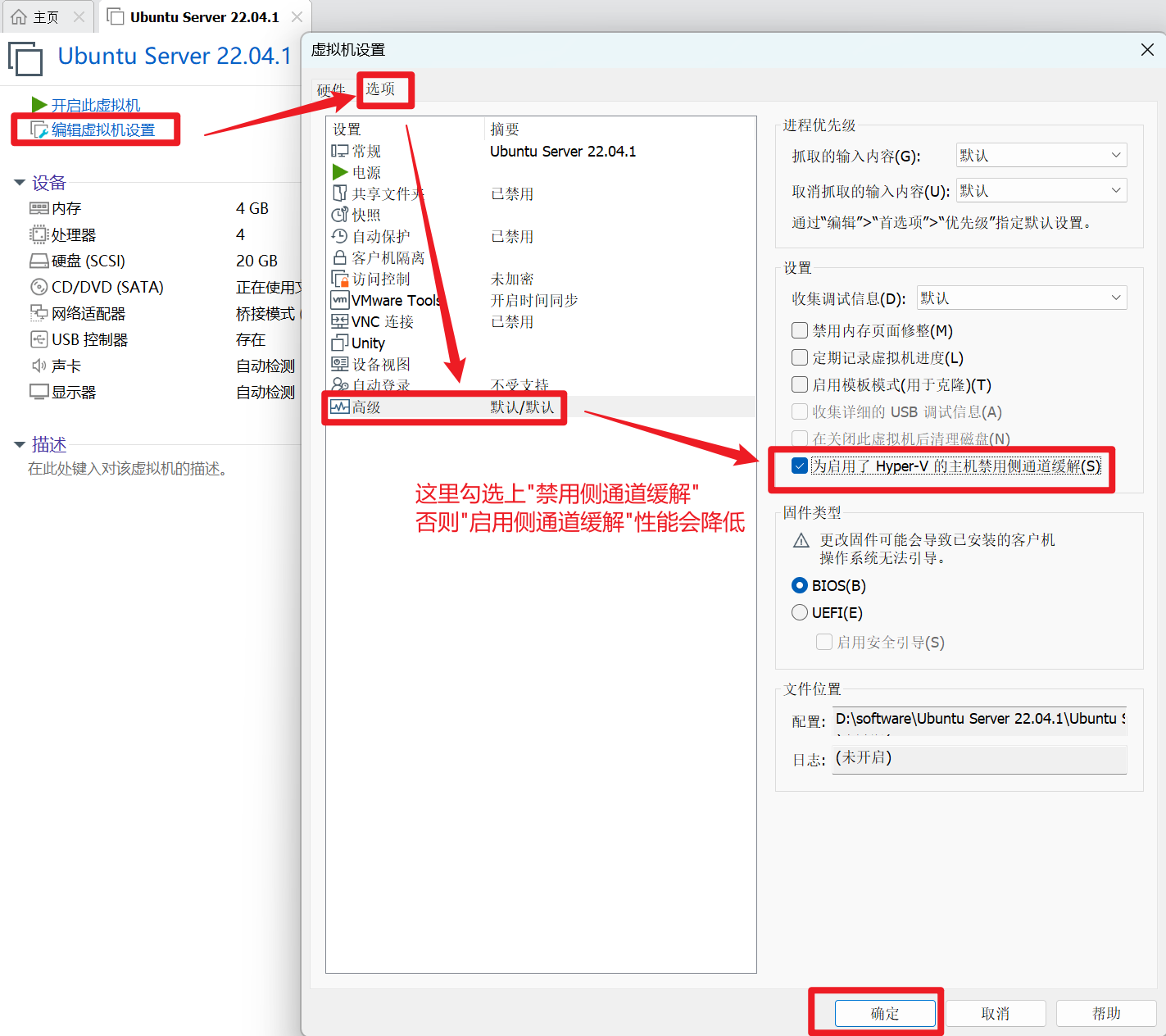This screenshot has width=1166, height=1036.
Task: Click the 设备视图 icon
Action: point(340,364)
